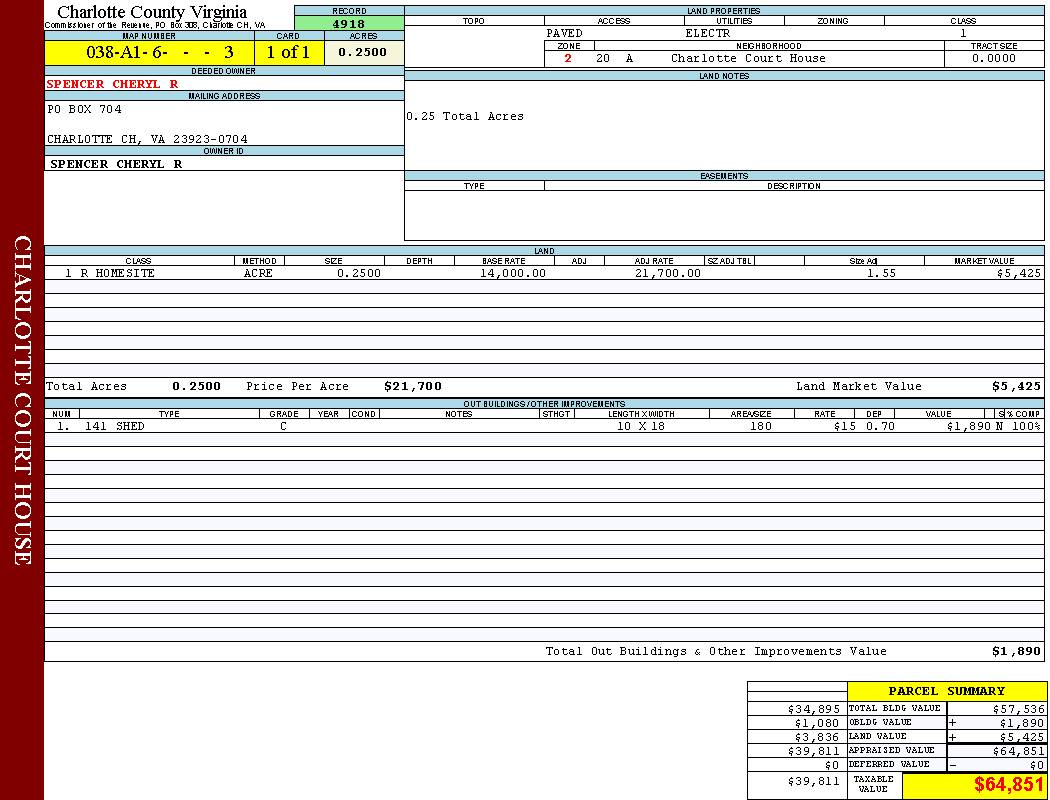Select the ELECTR utilities value
1050x800 pixels.
click(x=707, y=33)
